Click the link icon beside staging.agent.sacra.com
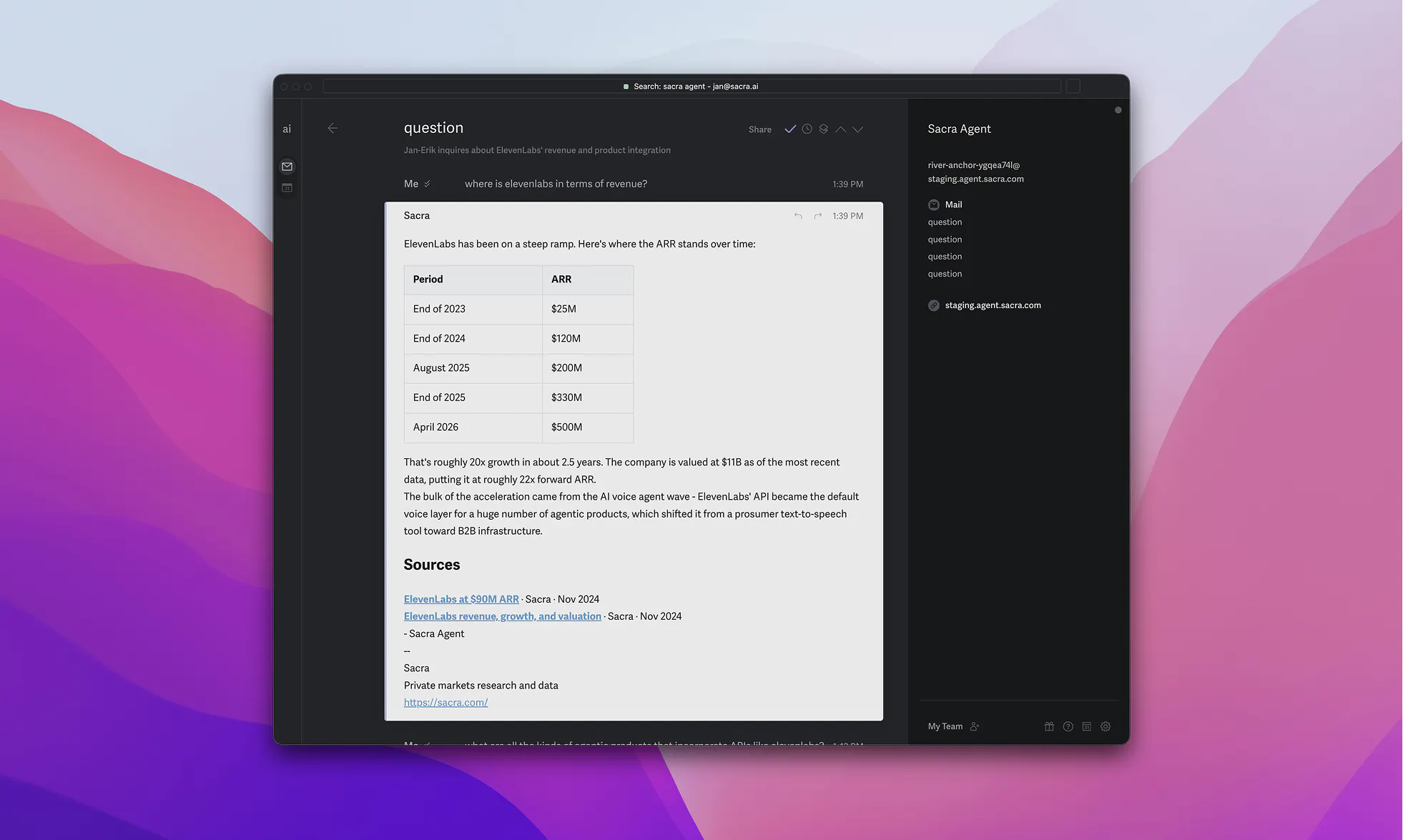Screen dimensions: 1403x840 click(934, 306)
